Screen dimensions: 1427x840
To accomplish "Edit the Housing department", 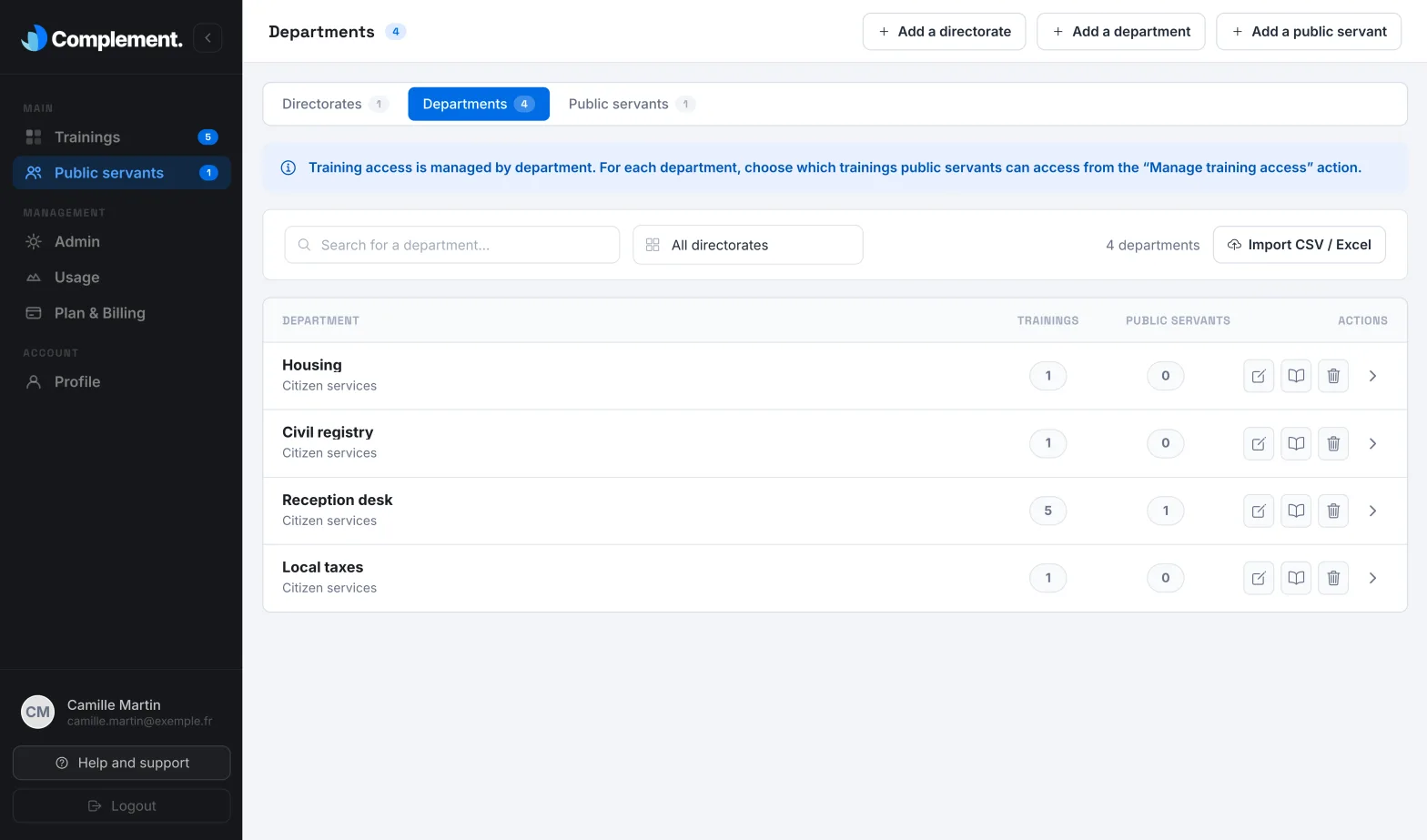I will click(1259, 376).
